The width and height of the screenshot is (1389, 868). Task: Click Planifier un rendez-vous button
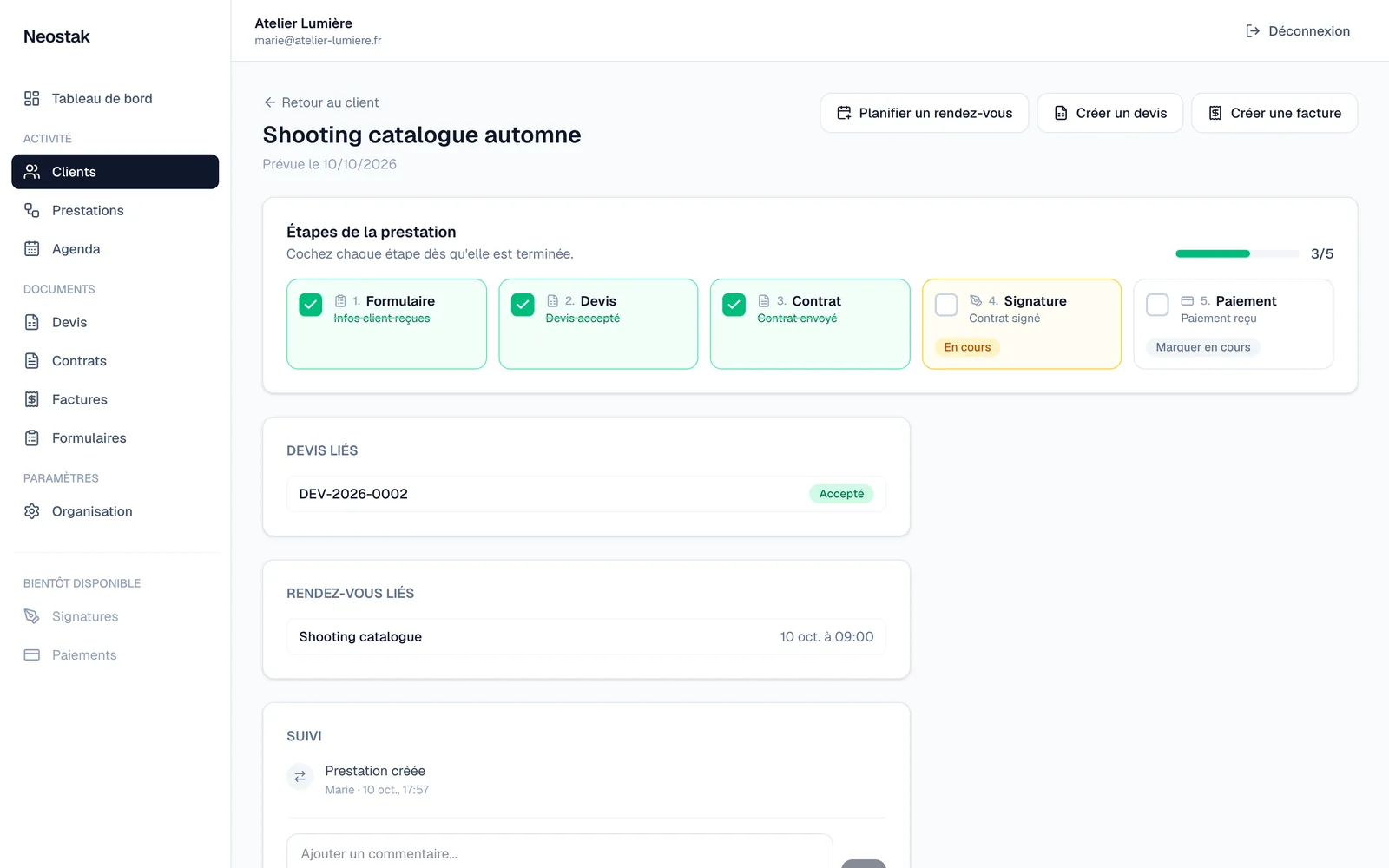pyautogui.click(x=925, y=113)
